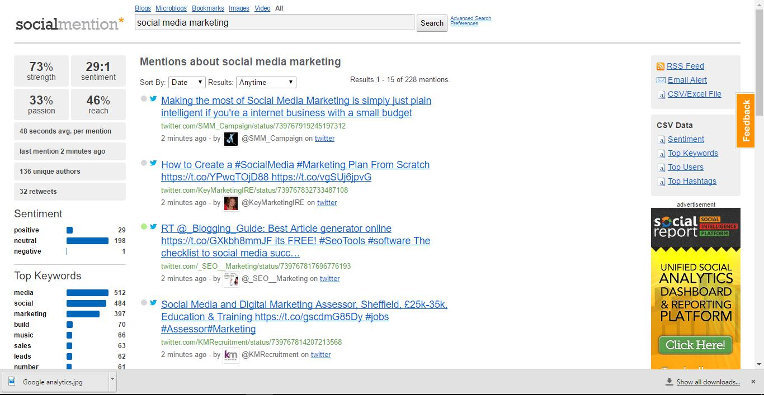Switch to the Bookmarks search tab
The width and height of the screenshot is (764, 395).
(208, 8)
